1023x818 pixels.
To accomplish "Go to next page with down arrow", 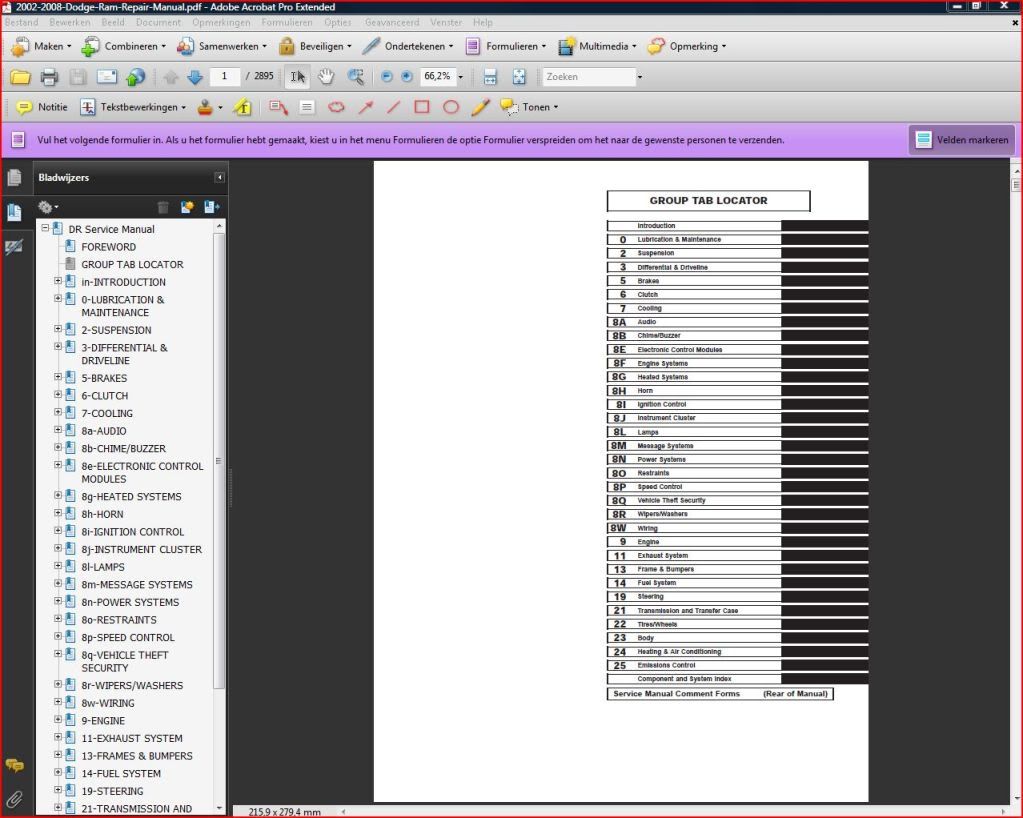I will tap(195, 77).
